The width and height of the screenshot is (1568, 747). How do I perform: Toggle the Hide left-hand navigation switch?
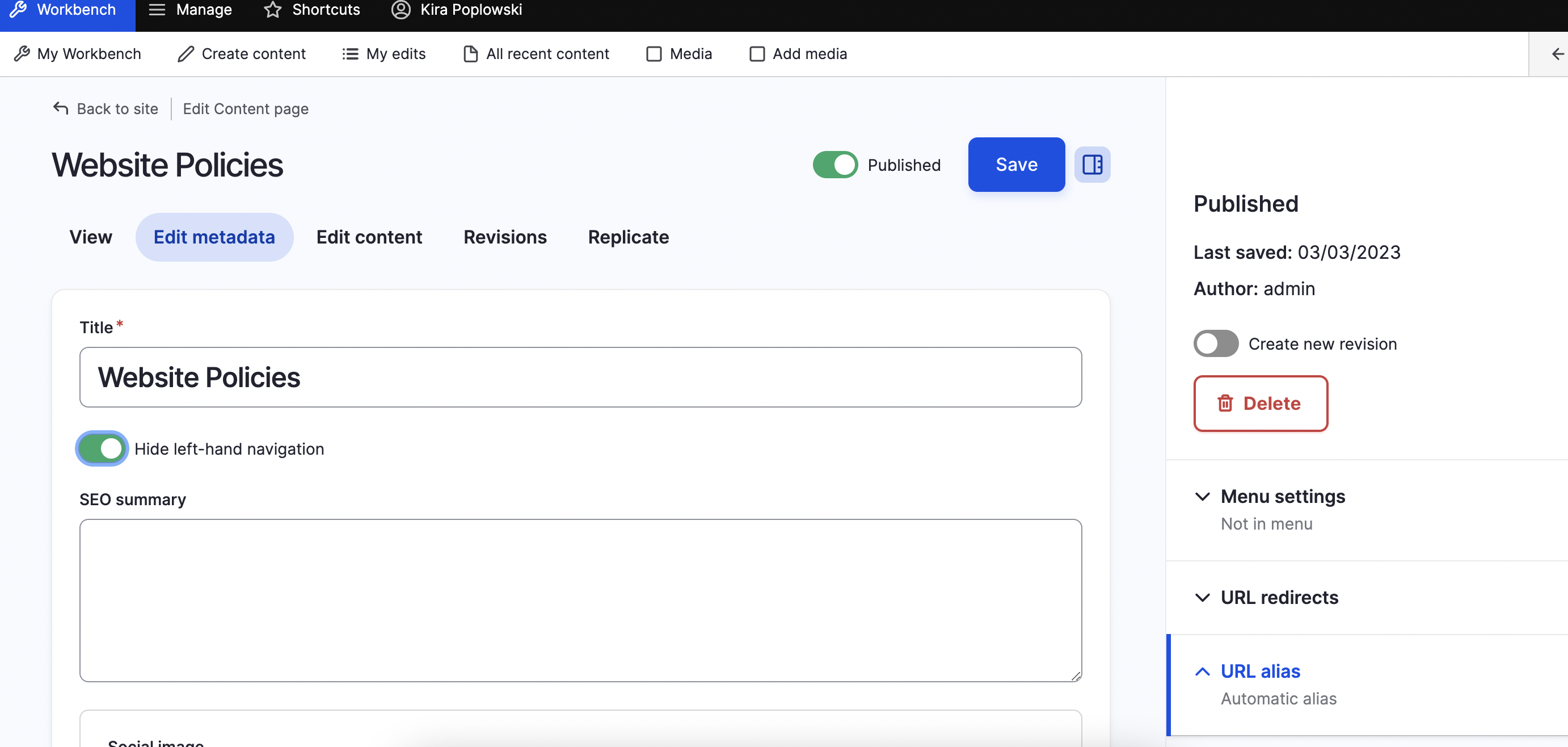102,449
